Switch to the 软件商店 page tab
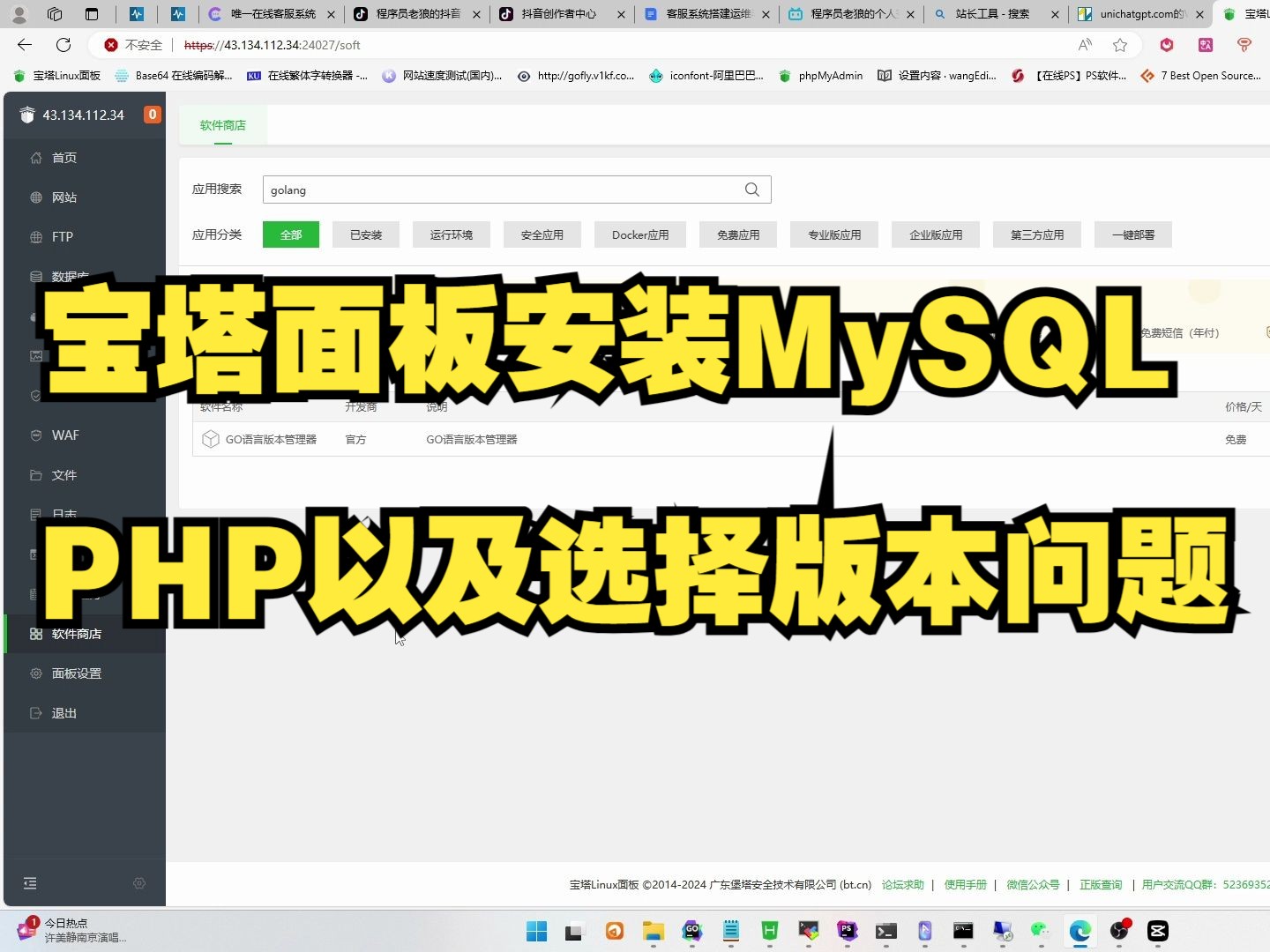 tap(222, 125)
